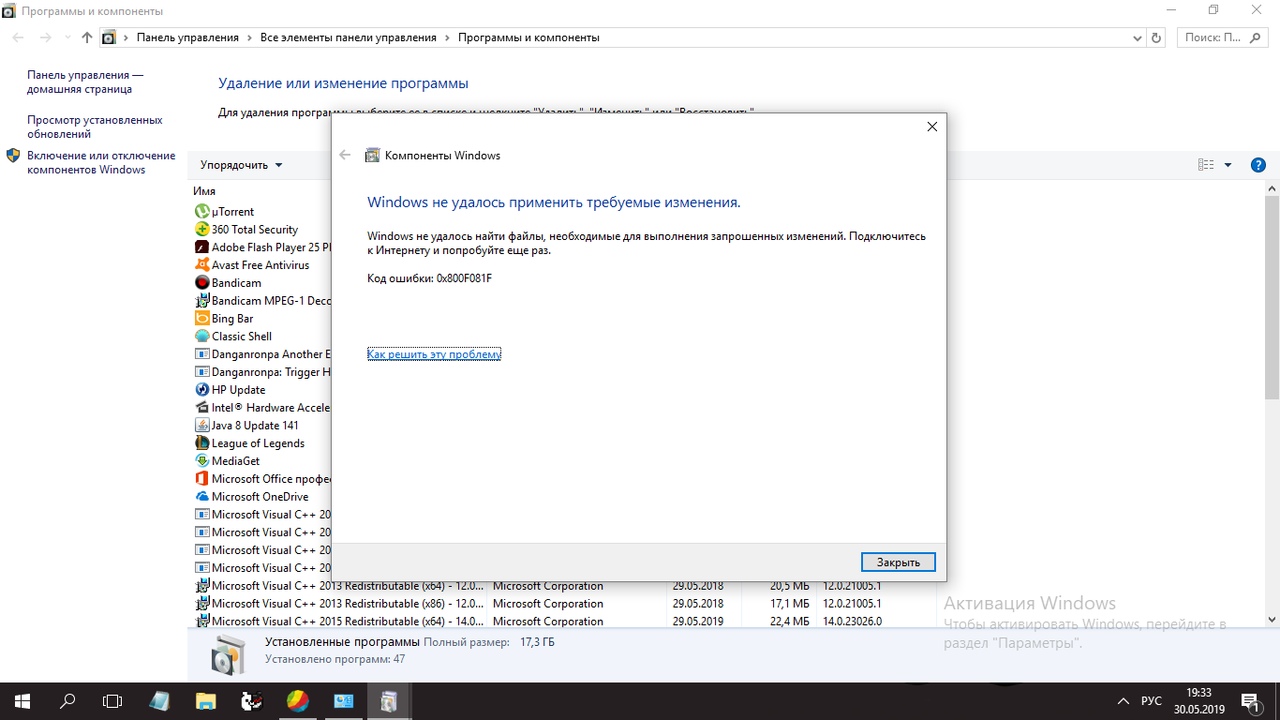This screenshot has height=720, width=1280.
Task: Click the Закрыть button in dialog
Action: click(x=898, y=562)
